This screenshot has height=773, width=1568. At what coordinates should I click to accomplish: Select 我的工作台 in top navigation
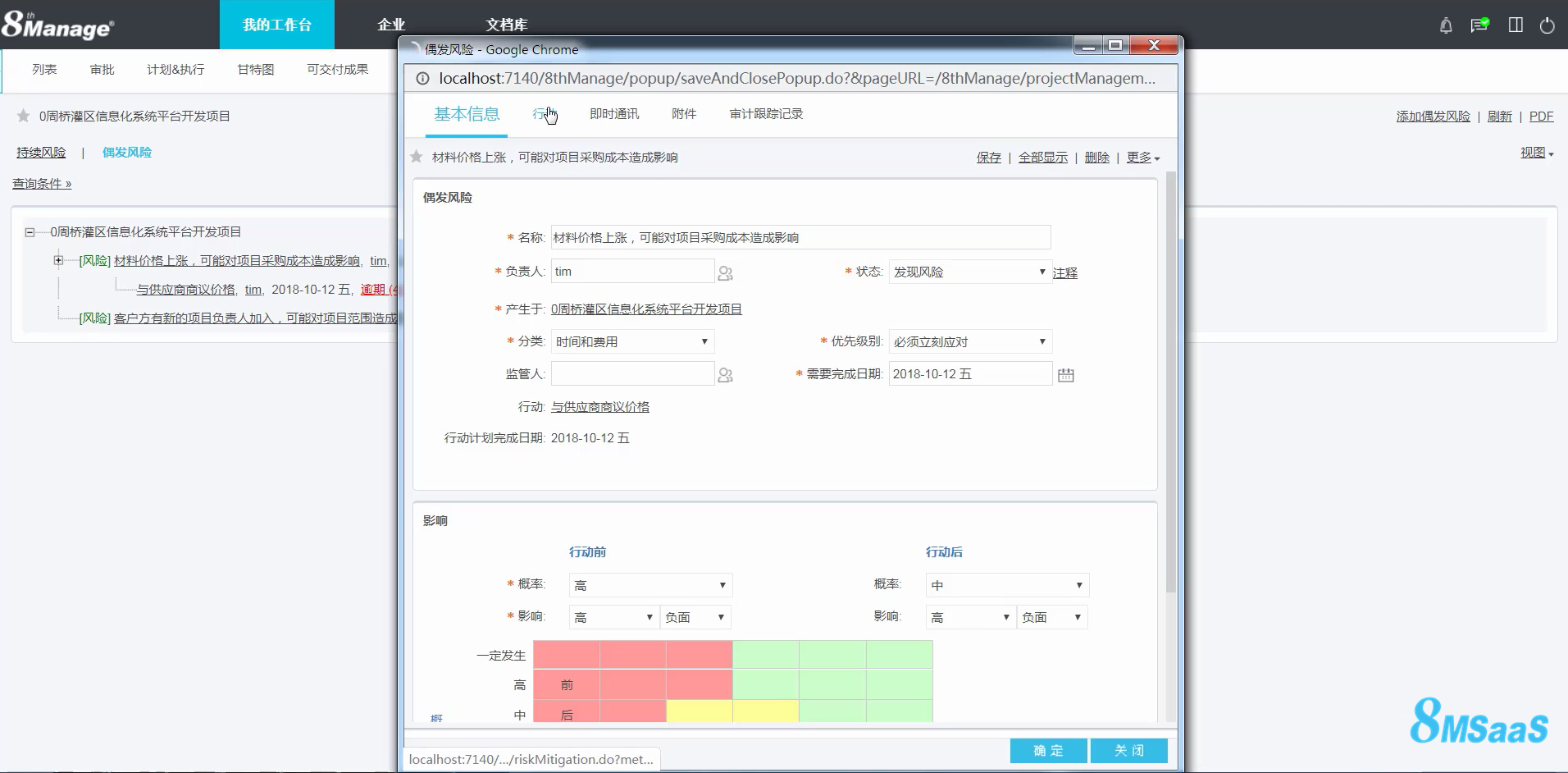click(277, 25)
